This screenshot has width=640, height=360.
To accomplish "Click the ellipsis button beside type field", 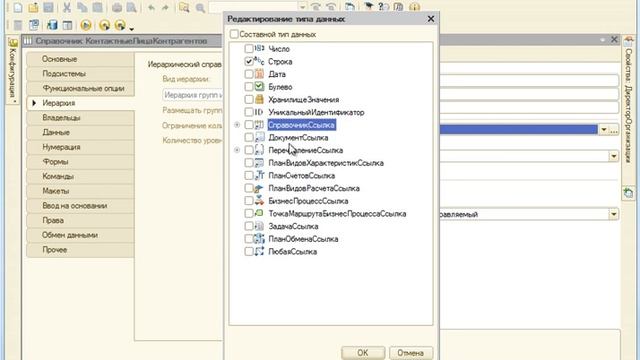I will [614, 130].
